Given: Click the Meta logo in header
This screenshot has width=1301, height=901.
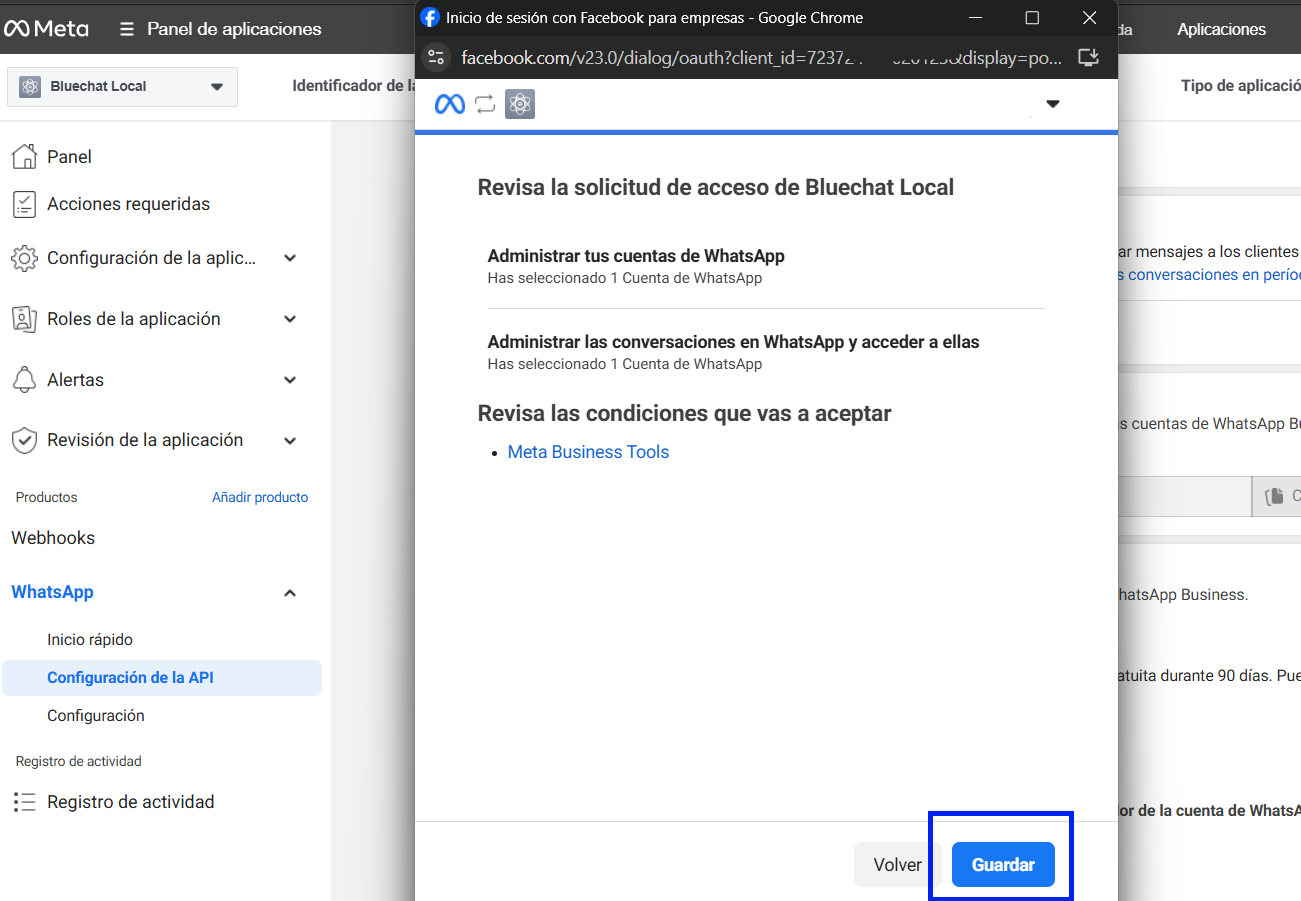Looking at the screenshot, I should 46,29.
